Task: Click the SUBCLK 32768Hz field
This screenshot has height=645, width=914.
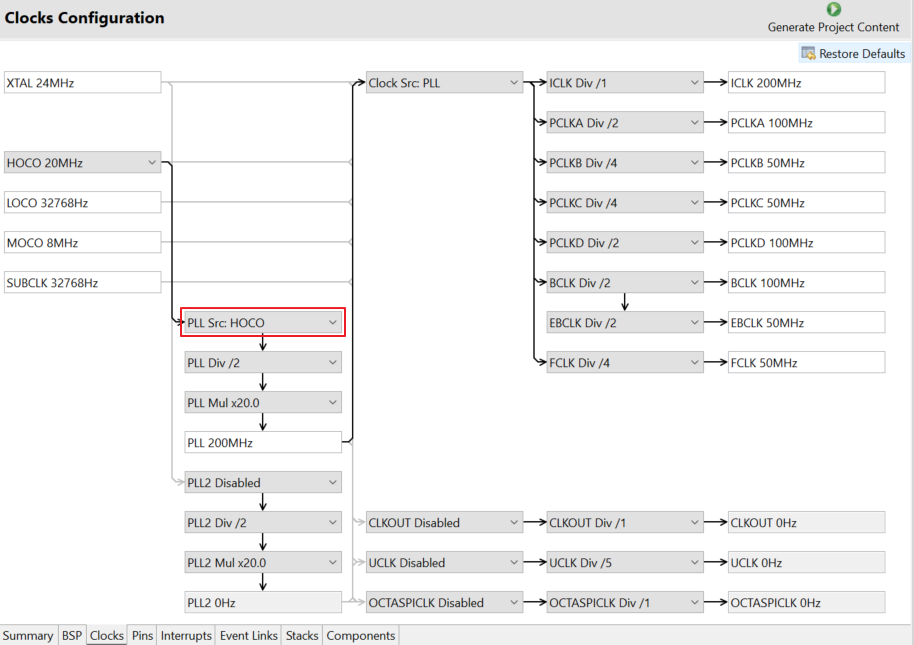Action: tap(82, 283)
